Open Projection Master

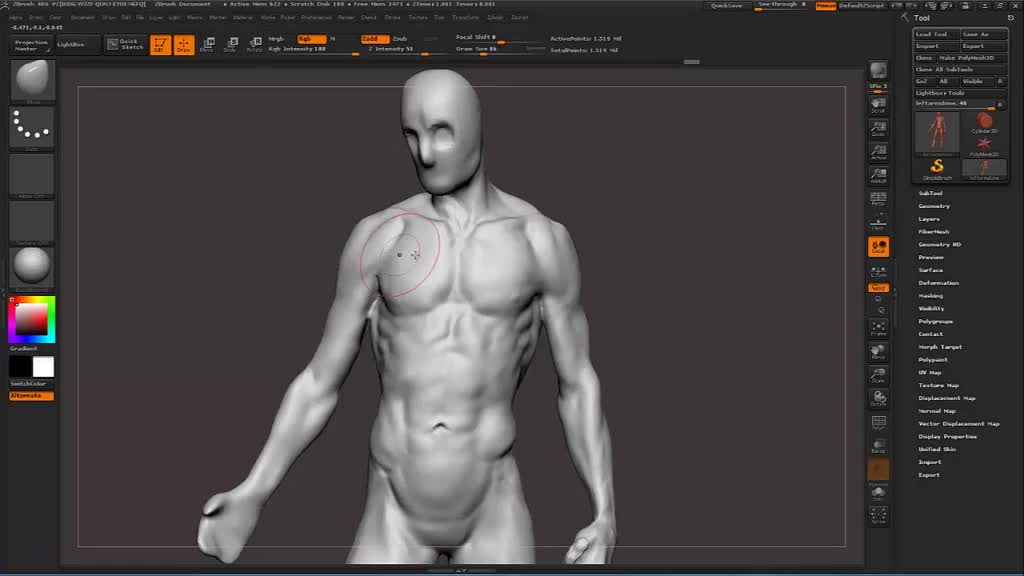coord(31,45)
